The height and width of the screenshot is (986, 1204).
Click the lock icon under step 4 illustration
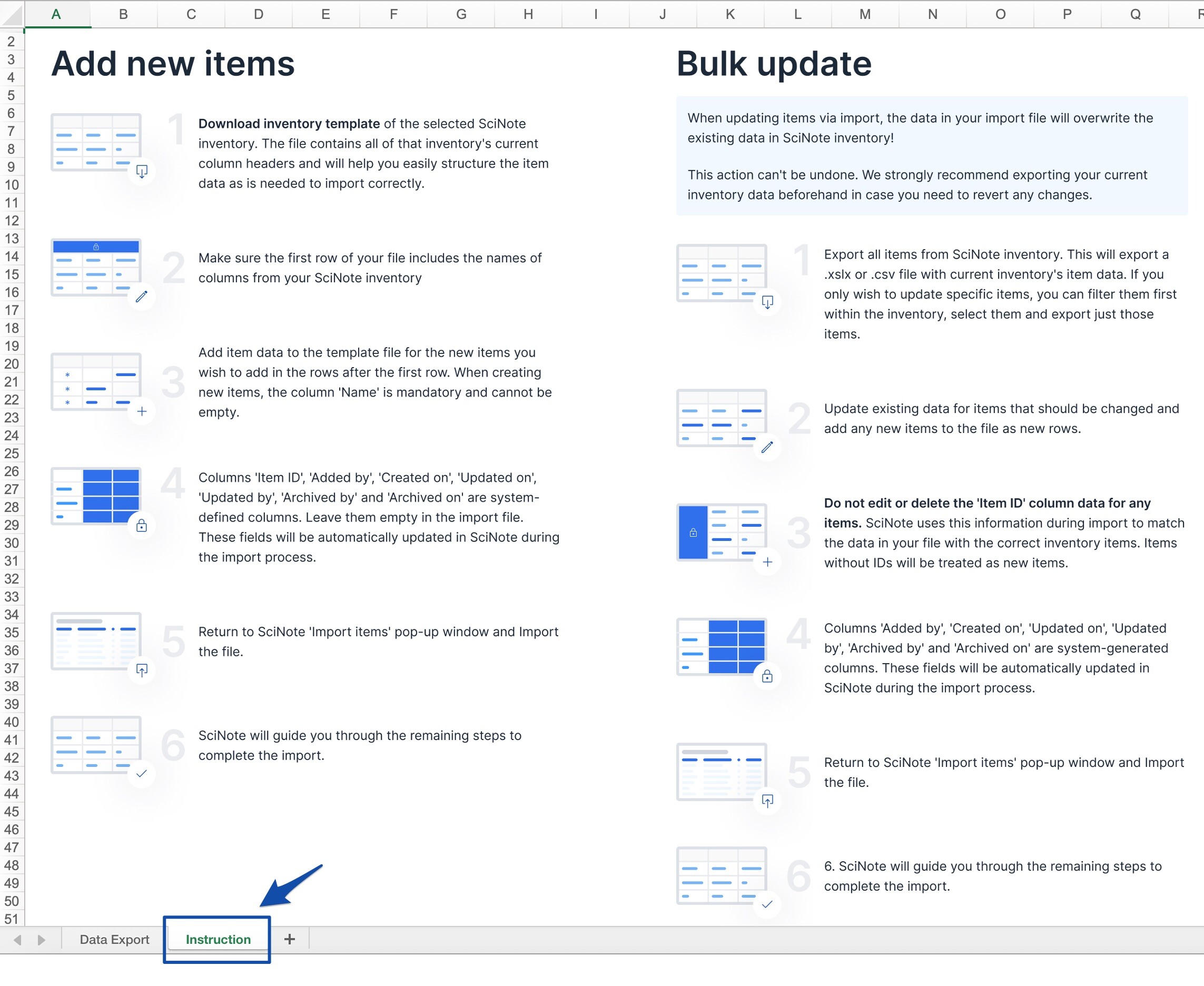pyautogui.click(x=141, y=525)
